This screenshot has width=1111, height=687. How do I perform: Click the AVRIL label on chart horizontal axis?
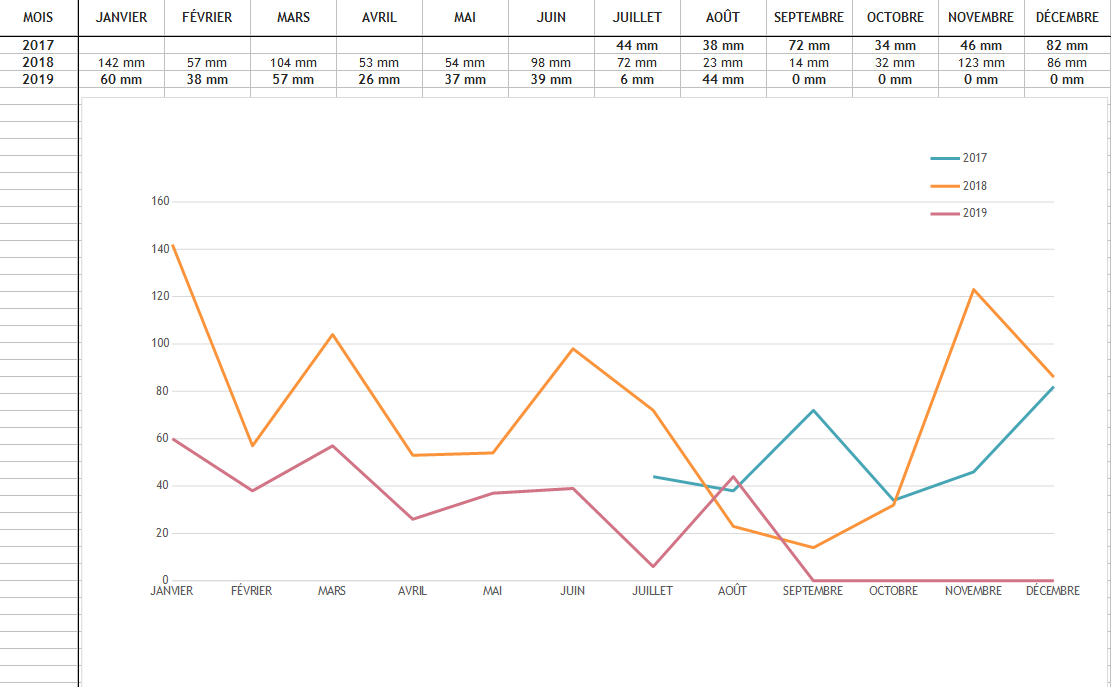click(412, 591)
